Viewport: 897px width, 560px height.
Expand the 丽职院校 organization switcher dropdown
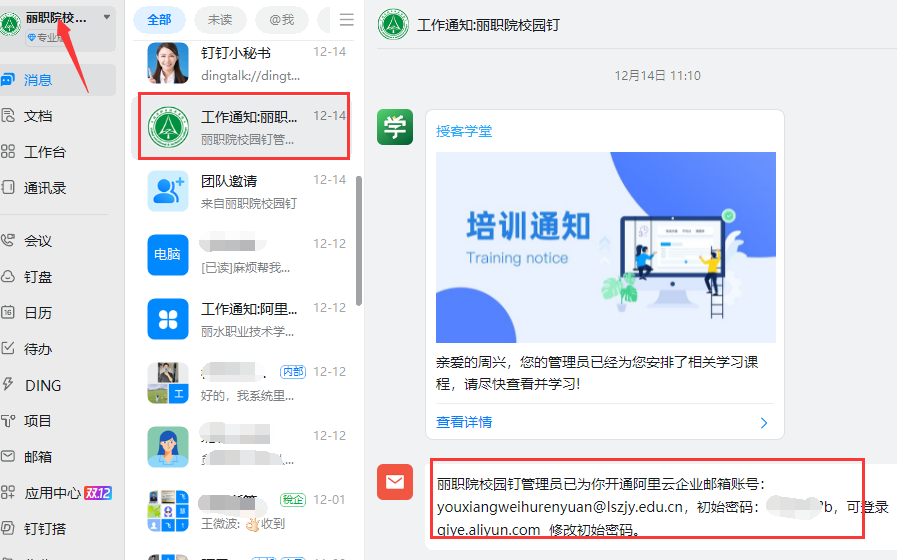[106, 17]
